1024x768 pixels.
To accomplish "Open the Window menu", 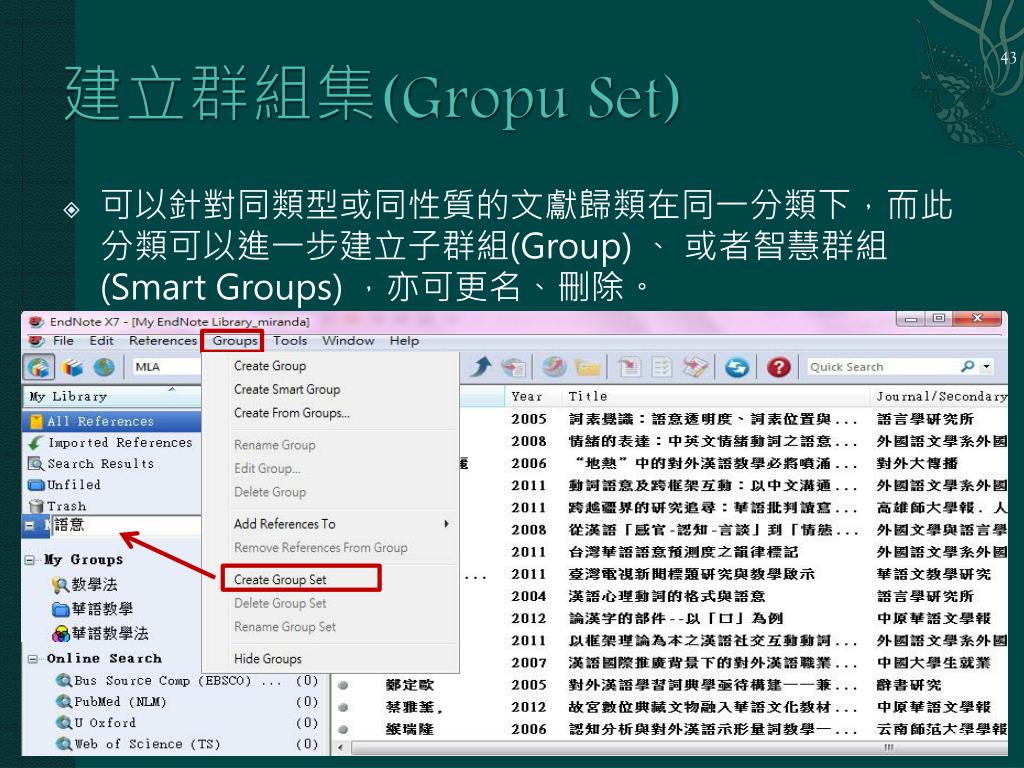I will (x=348, y=340).
